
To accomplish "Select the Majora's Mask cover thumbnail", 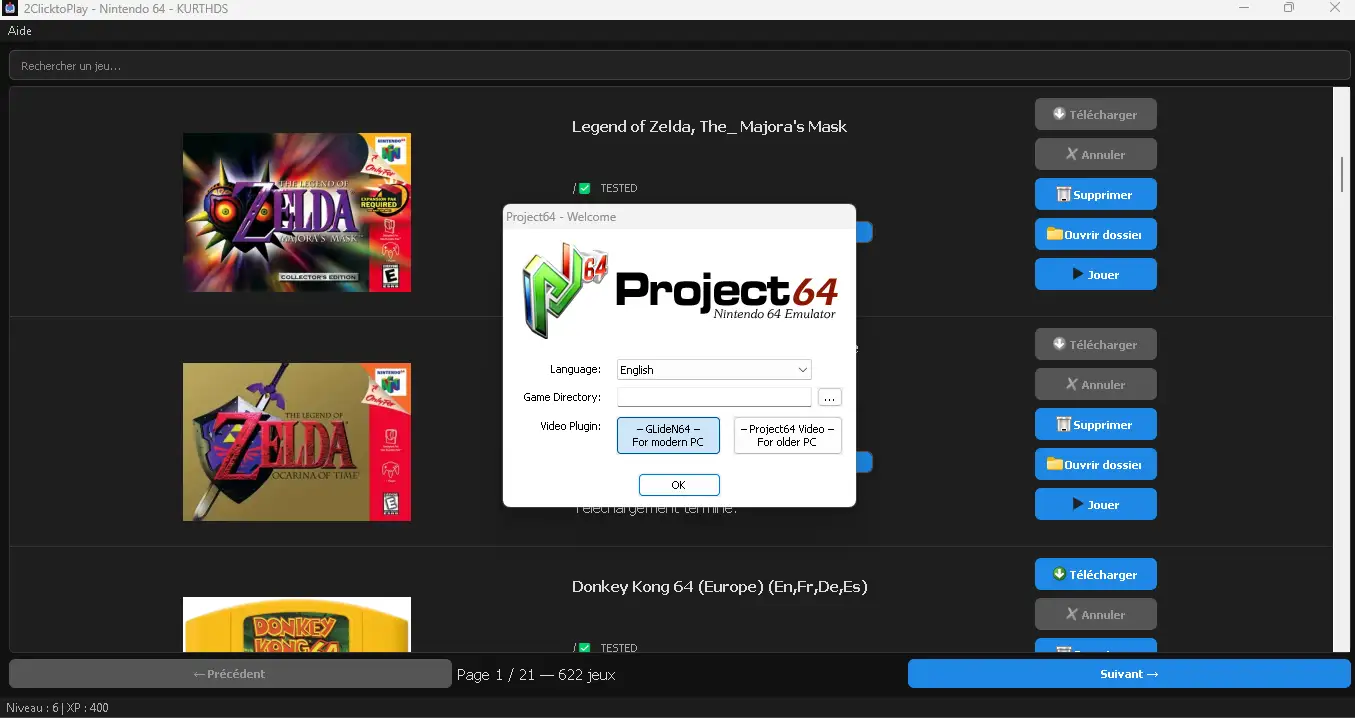I will click(x=297, y=212).
